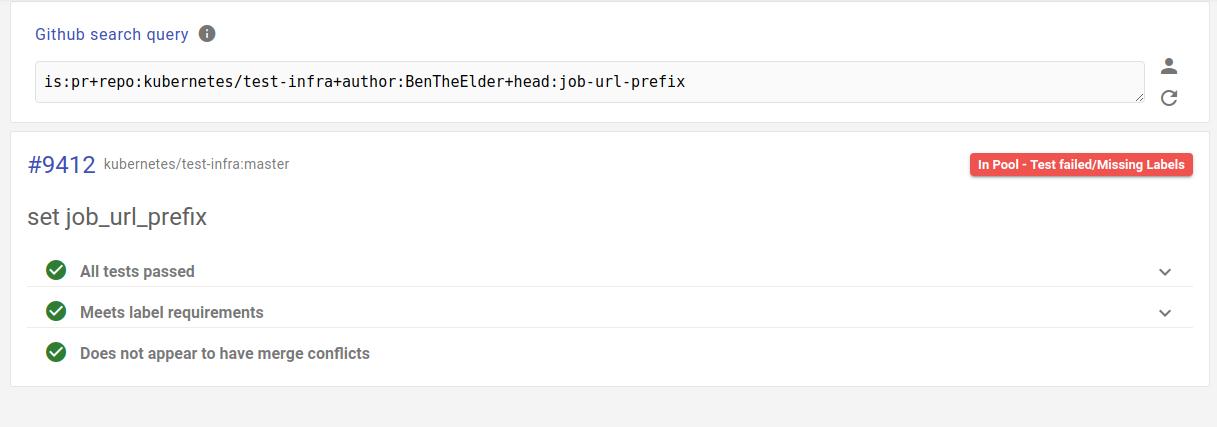Expand the All tests passed chevron
Image resolution: width=1217 pixels, height=427 pixels.
pyautogui.click(x=1164, y=272)
